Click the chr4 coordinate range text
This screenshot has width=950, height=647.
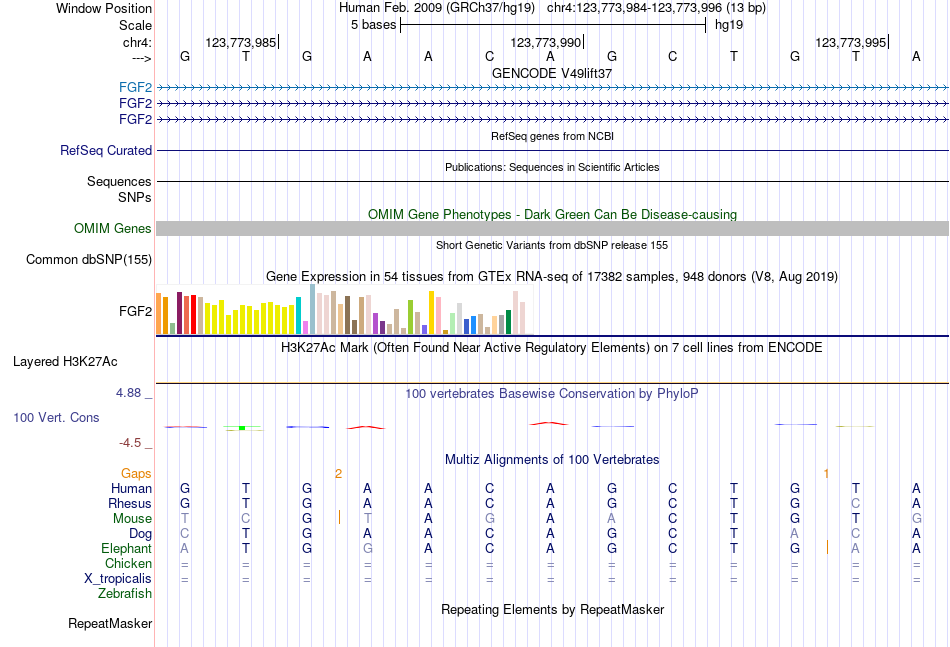(x=656, y=8)
